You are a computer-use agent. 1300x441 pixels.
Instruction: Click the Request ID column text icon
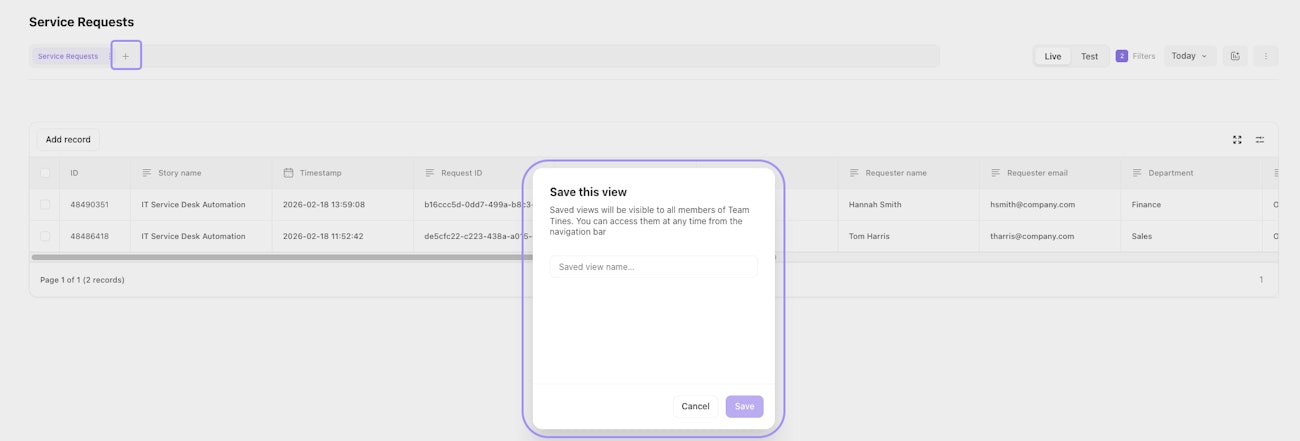click(x=430, y=173)
